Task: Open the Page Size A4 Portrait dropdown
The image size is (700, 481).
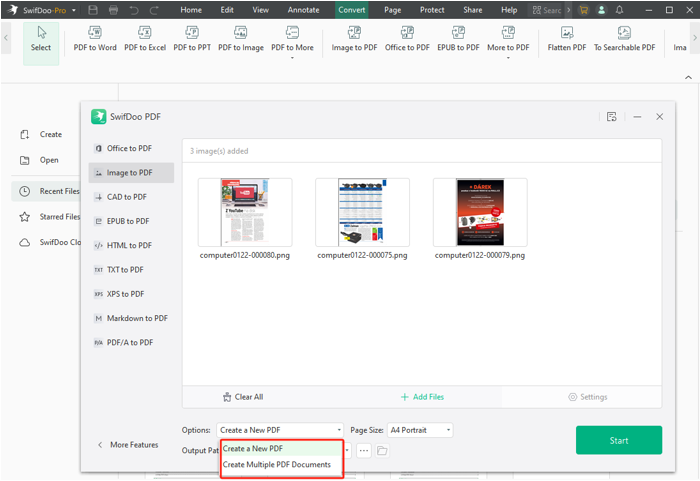Action: click(x=420, y=430)
